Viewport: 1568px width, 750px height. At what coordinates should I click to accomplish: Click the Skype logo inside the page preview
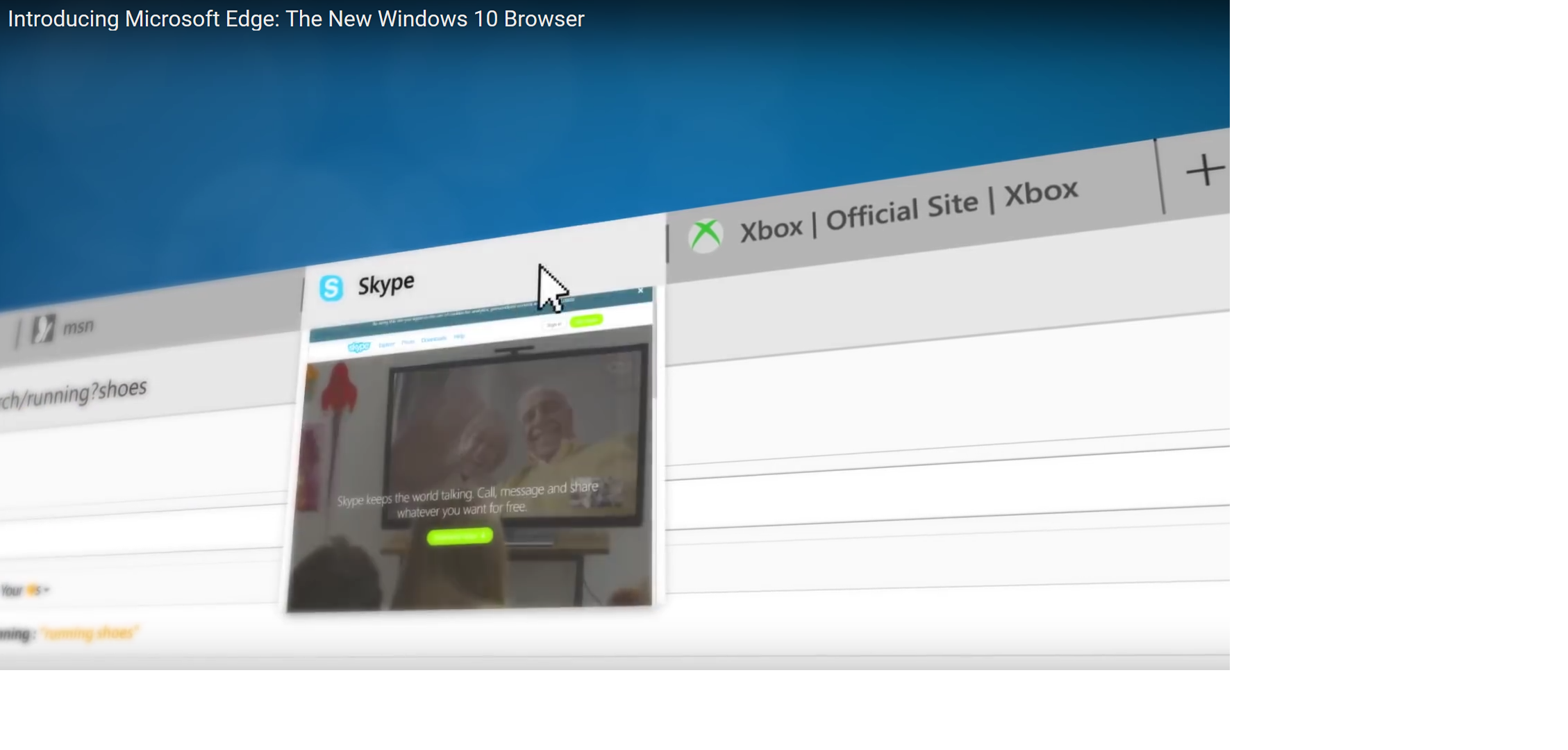click(x=359, y=347)
